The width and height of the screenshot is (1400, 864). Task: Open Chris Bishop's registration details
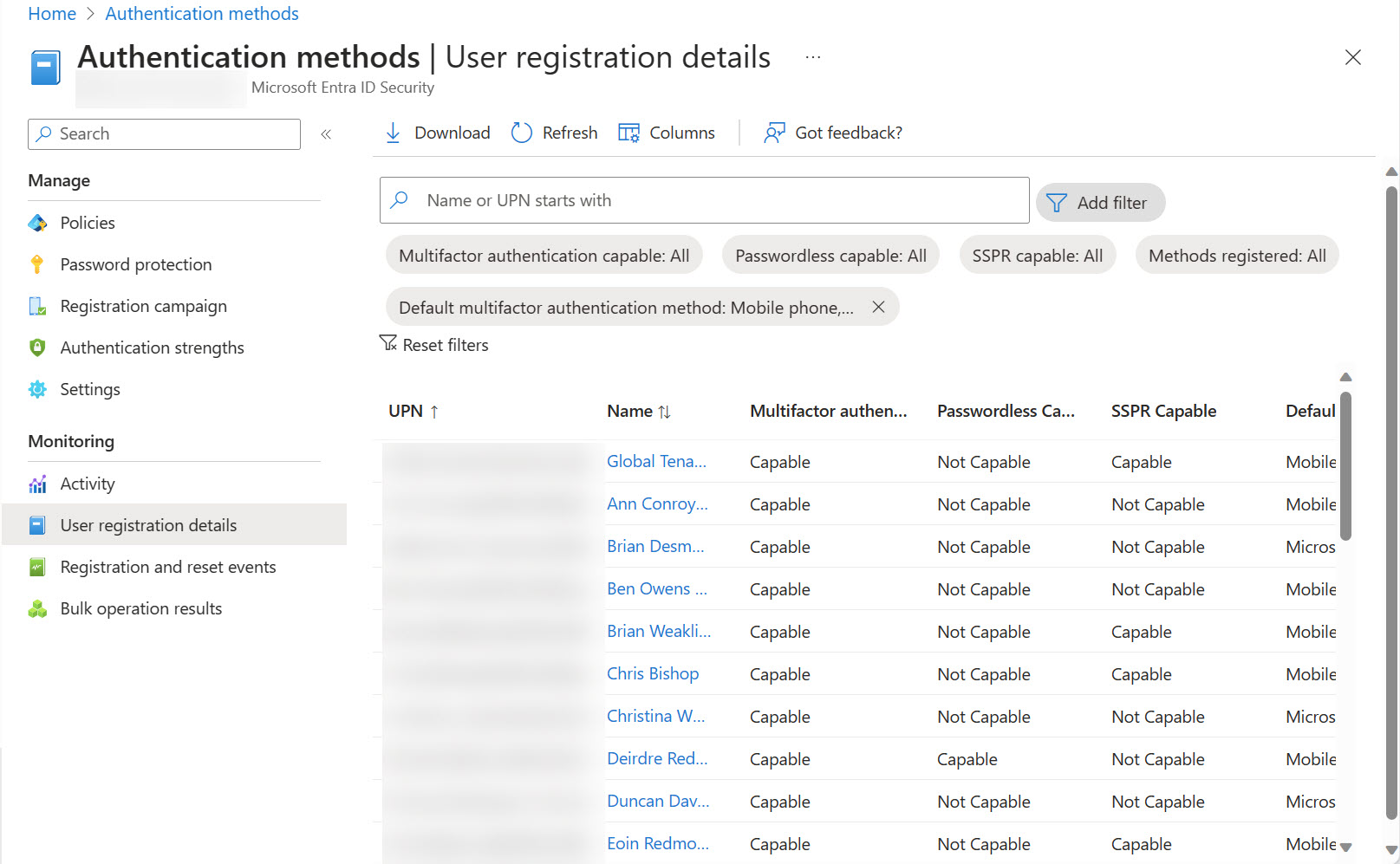[x=653, y=673]
